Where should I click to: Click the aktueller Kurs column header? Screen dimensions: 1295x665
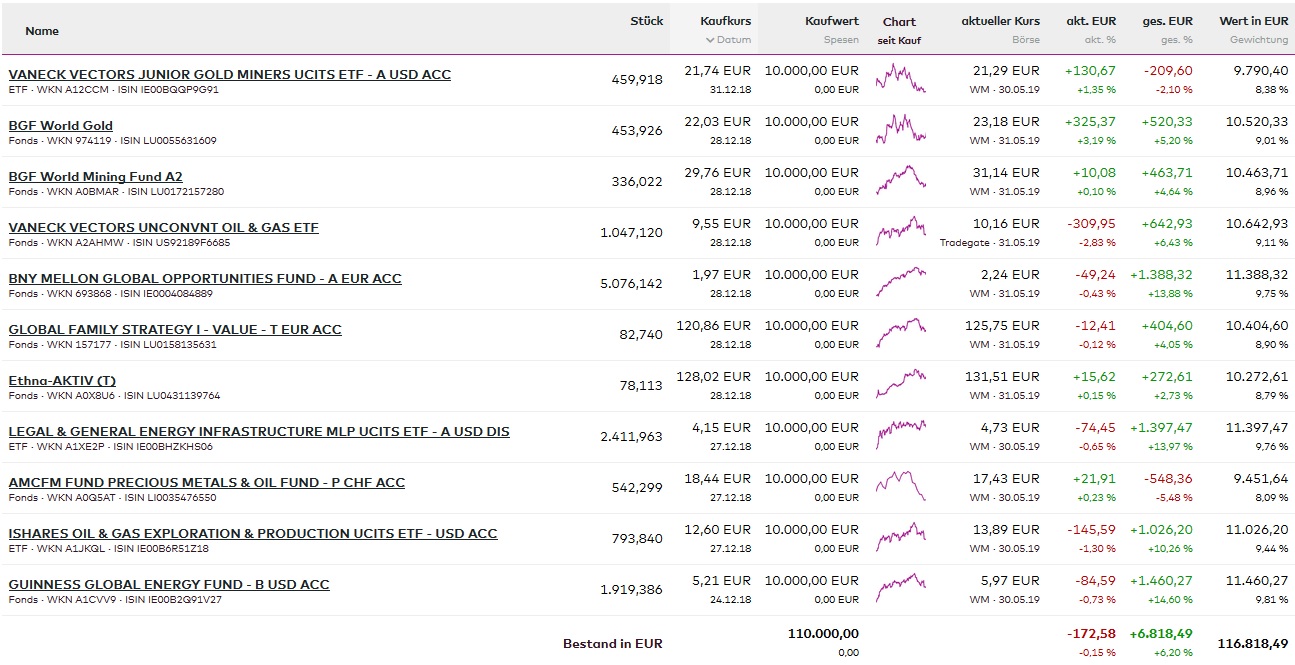click(x=1000, y=21)
